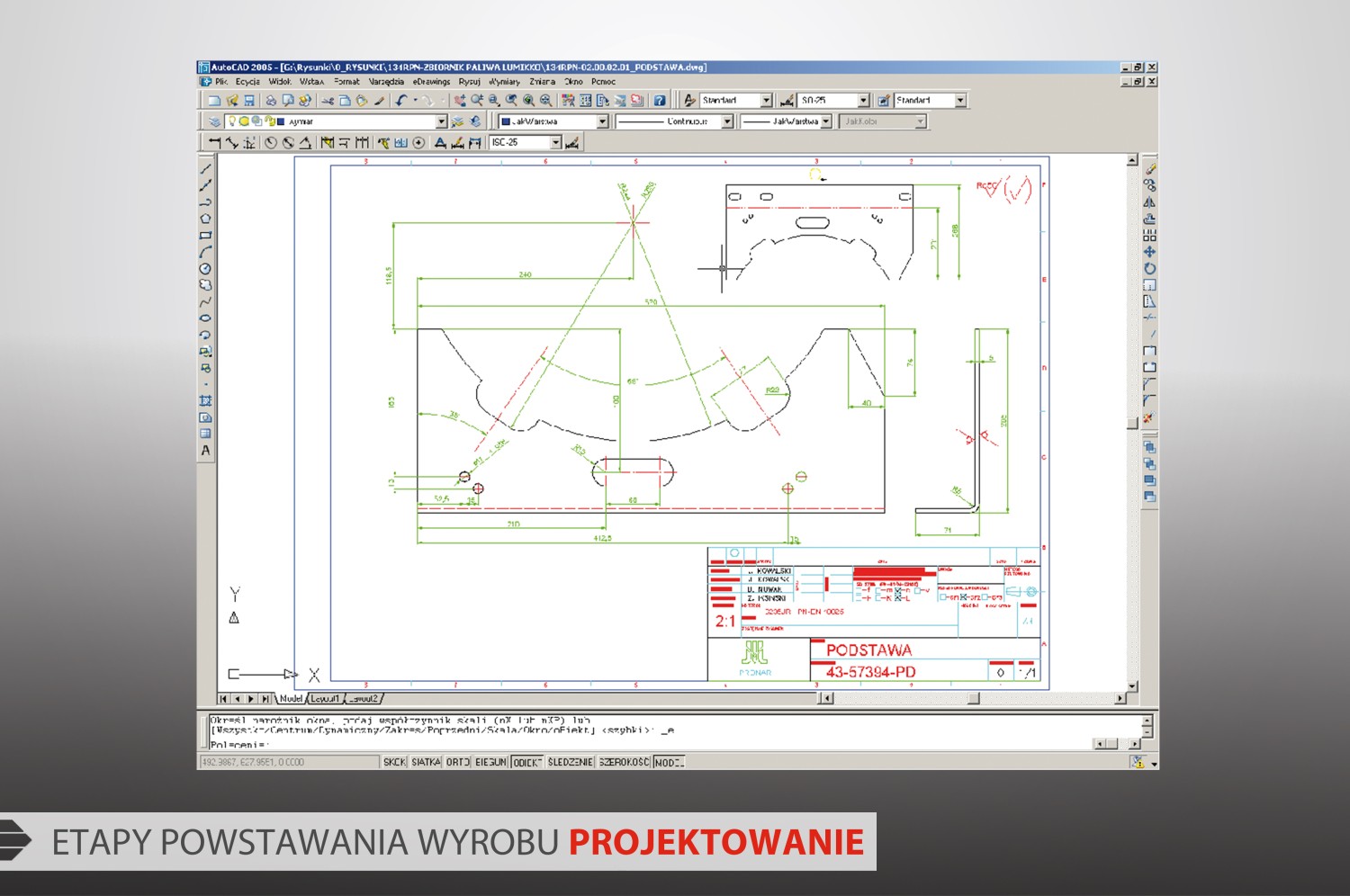Select the Mirror modify tool
Screen dimensions: 1350x896
[x=1149, y=202]
